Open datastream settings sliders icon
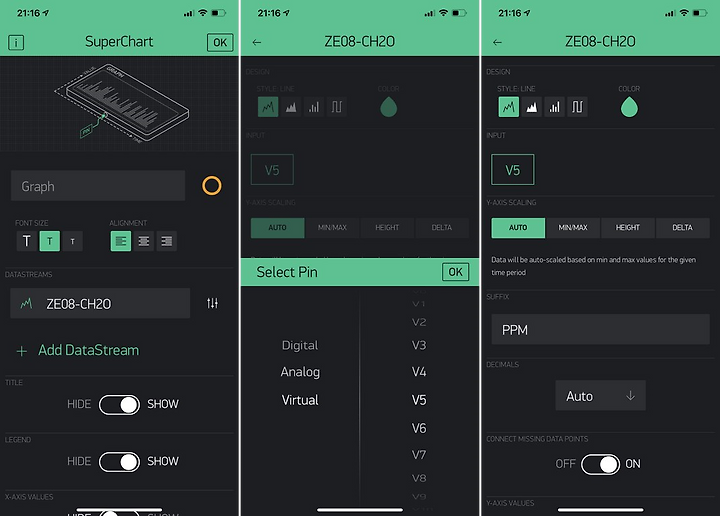This screenshot has width=720, height=516. (212, 303)
